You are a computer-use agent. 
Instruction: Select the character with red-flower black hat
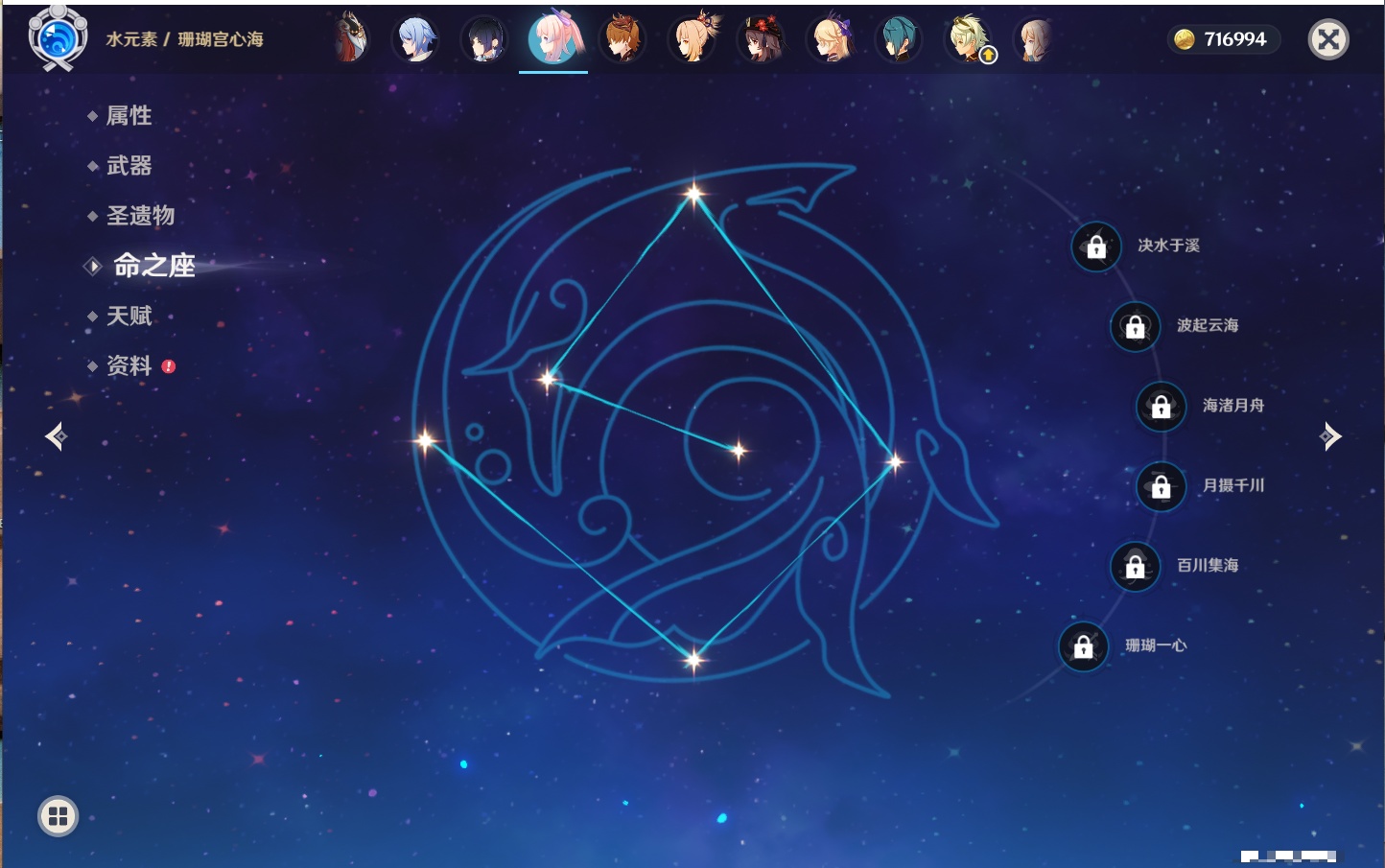pyautogui.click(x=762, y=39)
